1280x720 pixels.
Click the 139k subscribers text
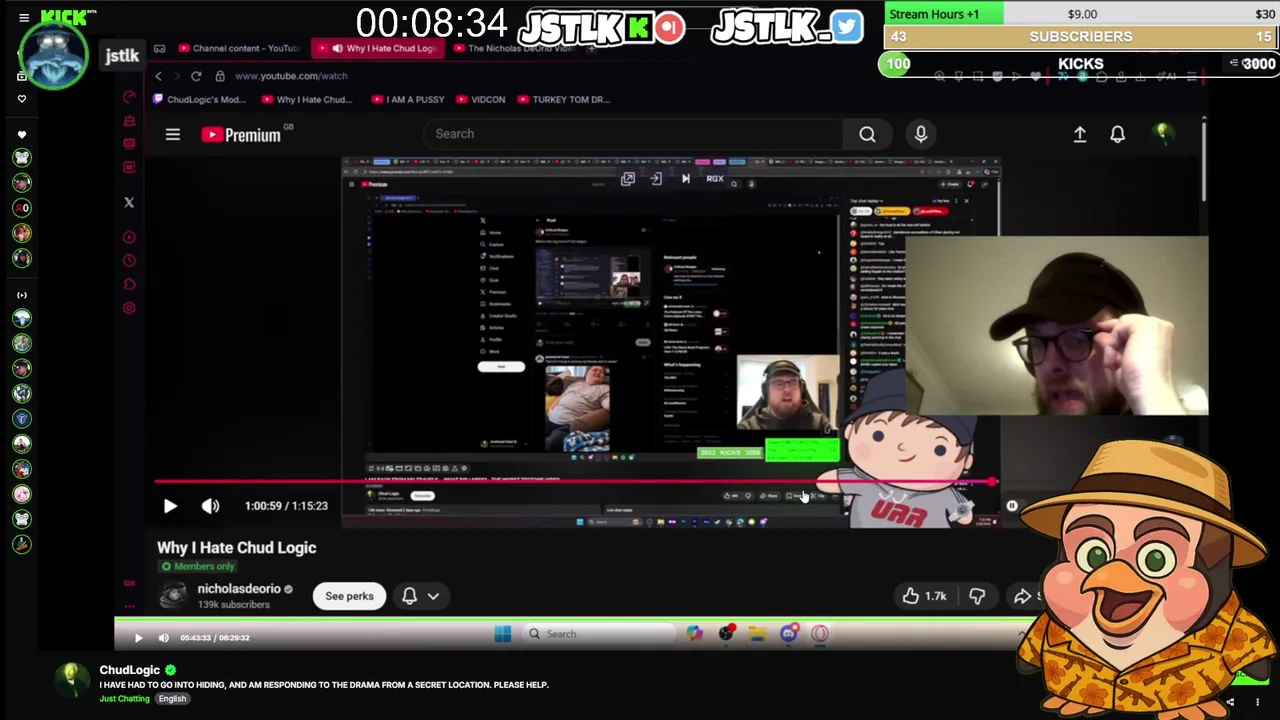coord(233,605)
